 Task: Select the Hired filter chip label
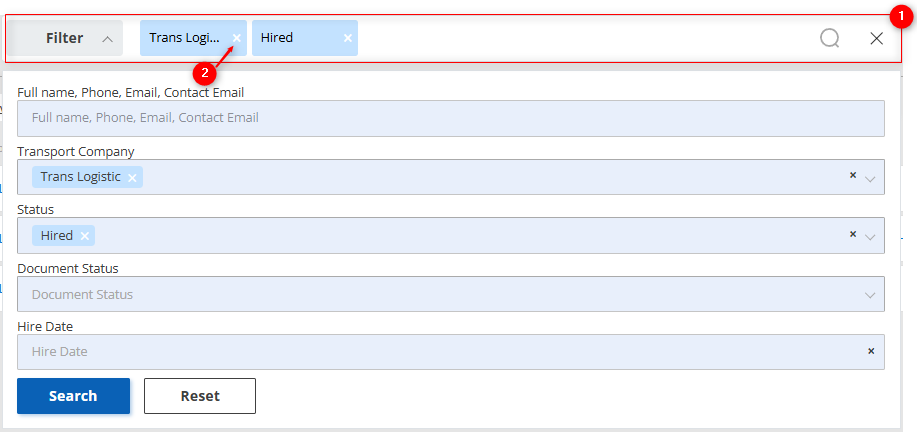point(277,38)
